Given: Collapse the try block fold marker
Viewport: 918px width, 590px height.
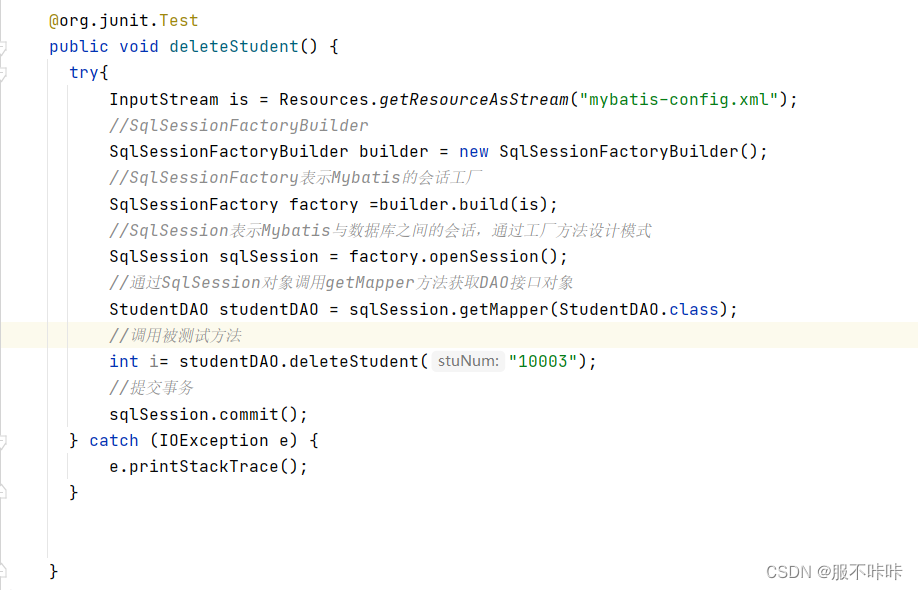Looking at the screenshot, I should click(x=3, y=73).
